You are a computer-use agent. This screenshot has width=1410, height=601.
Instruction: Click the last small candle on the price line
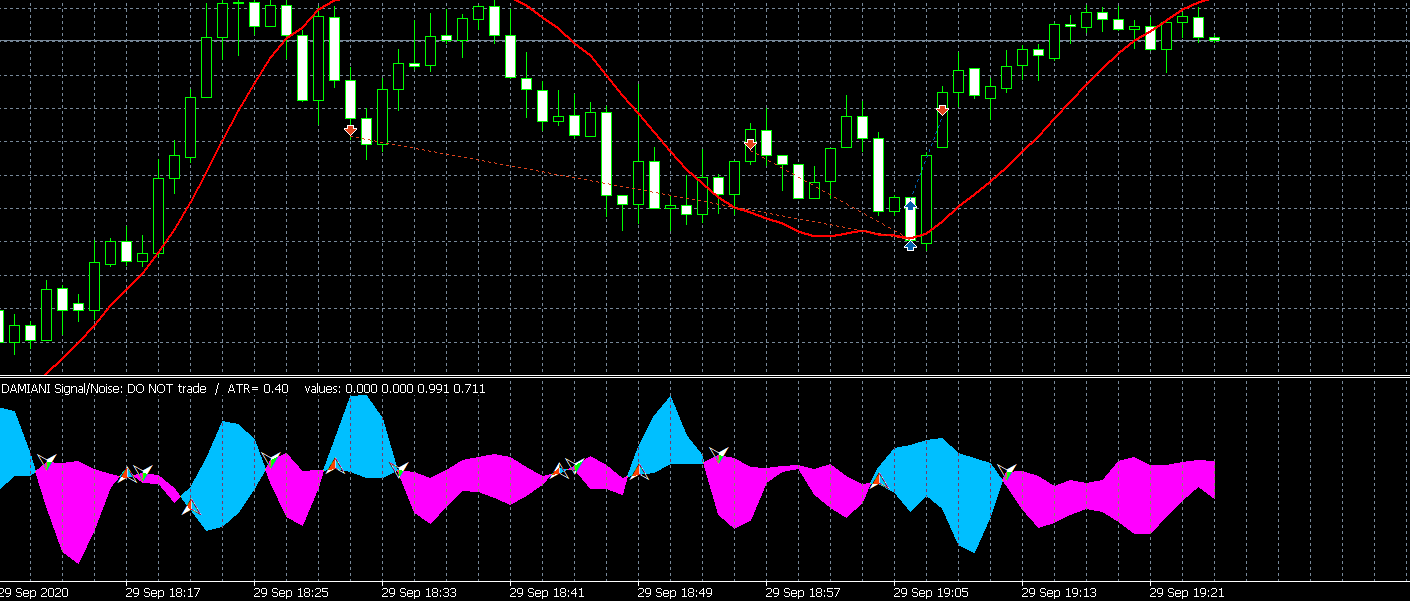(x=1214, y=39)
